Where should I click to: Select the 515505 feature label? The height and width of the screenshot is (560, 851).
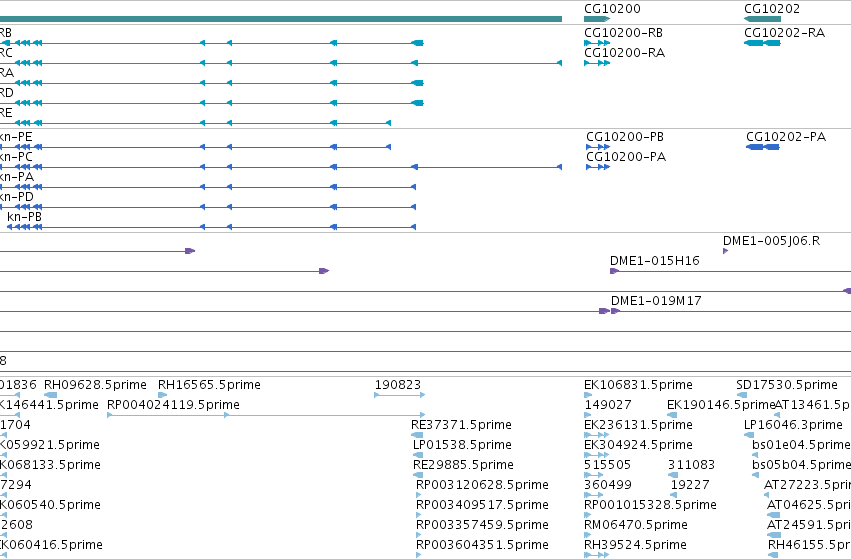(607, 466)
